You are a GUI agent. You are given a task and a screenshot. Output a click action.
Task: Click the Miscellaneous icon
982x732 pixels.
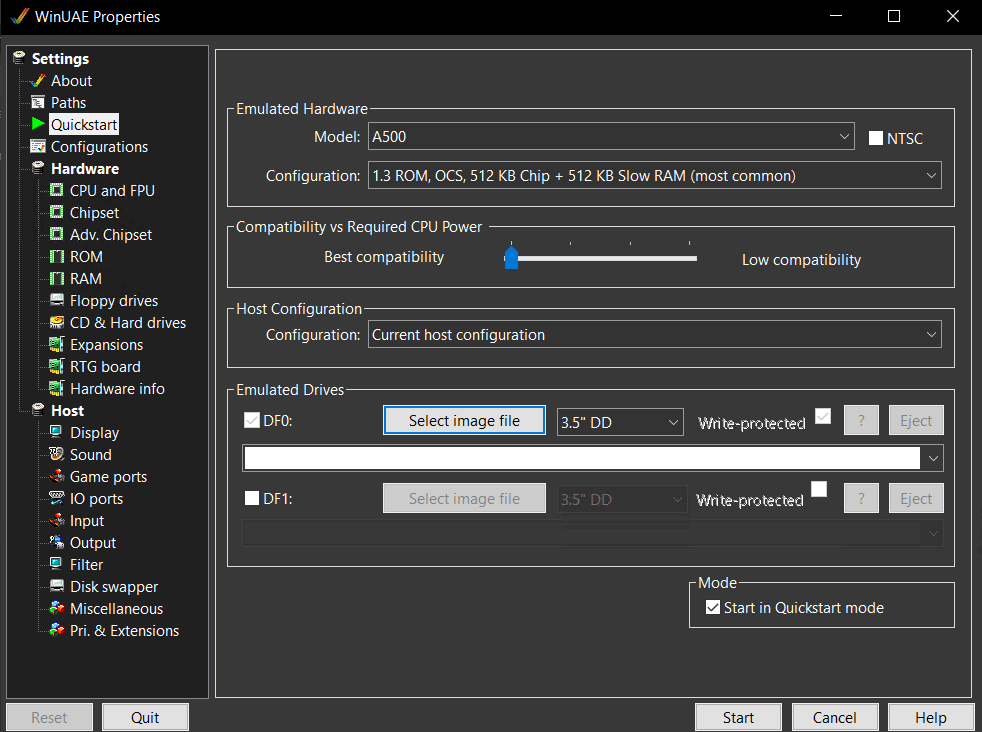(56, 608)
